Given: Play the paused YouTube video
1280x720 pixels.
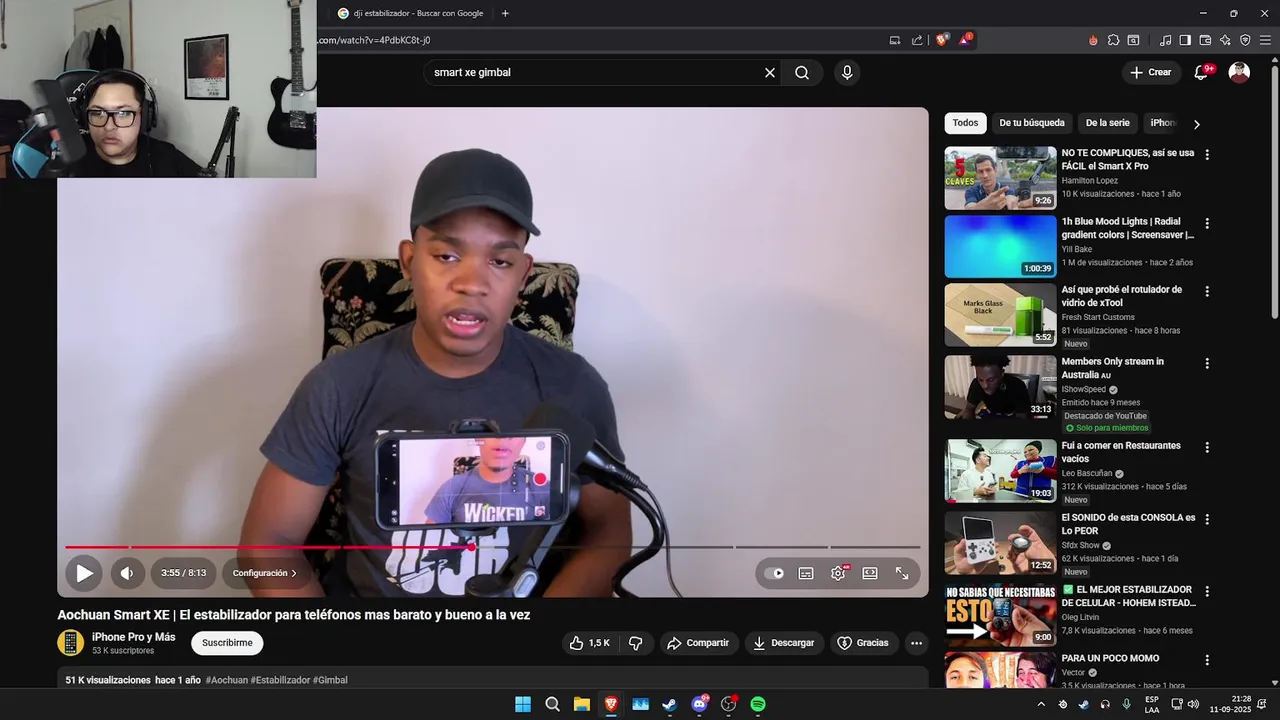Looking at the screenshot, I should [x=84, y=573].
